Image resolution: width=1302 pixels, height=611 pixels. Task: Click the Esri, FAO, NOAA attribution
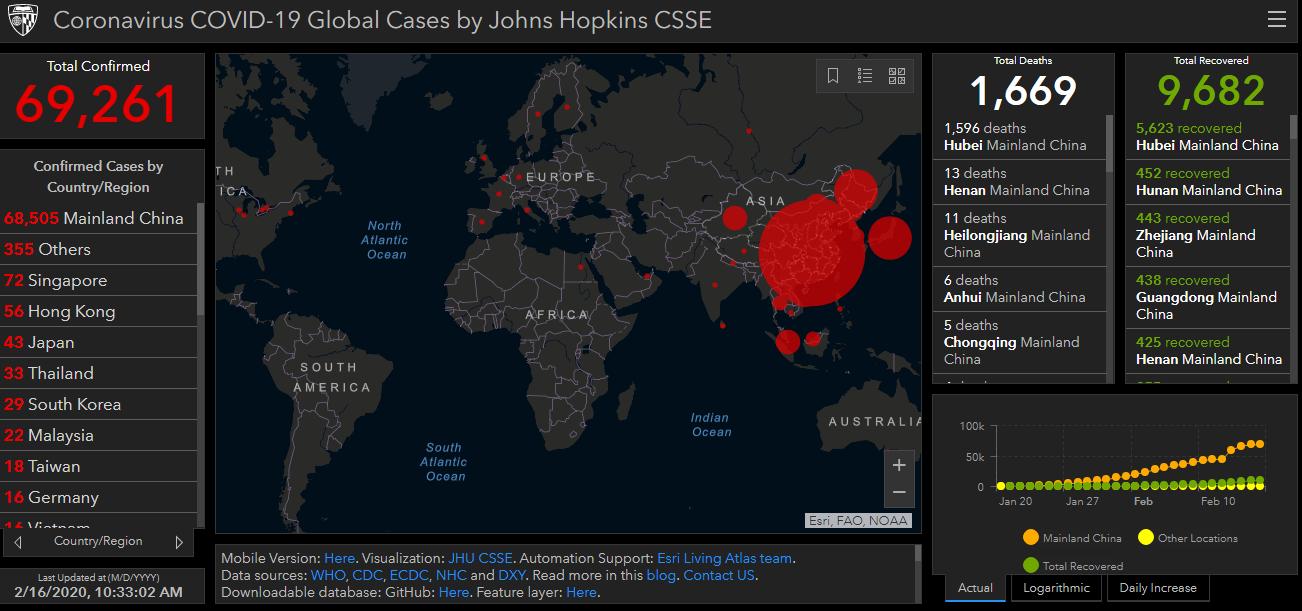[x=858, y=520]
